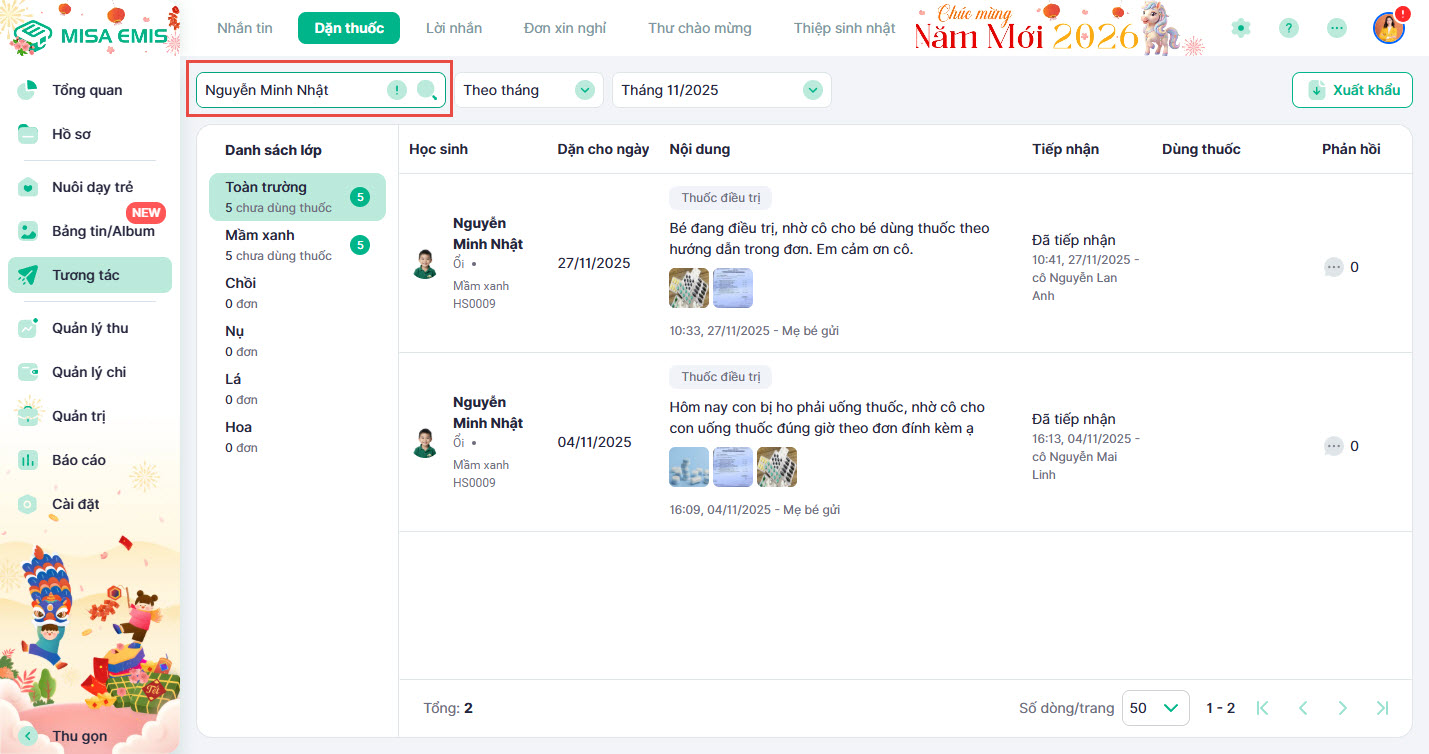Image resolution: width=1429 pixels, height=754 pixels.
Task: Open the flower theme icon in header
Action: [1241, 28]
